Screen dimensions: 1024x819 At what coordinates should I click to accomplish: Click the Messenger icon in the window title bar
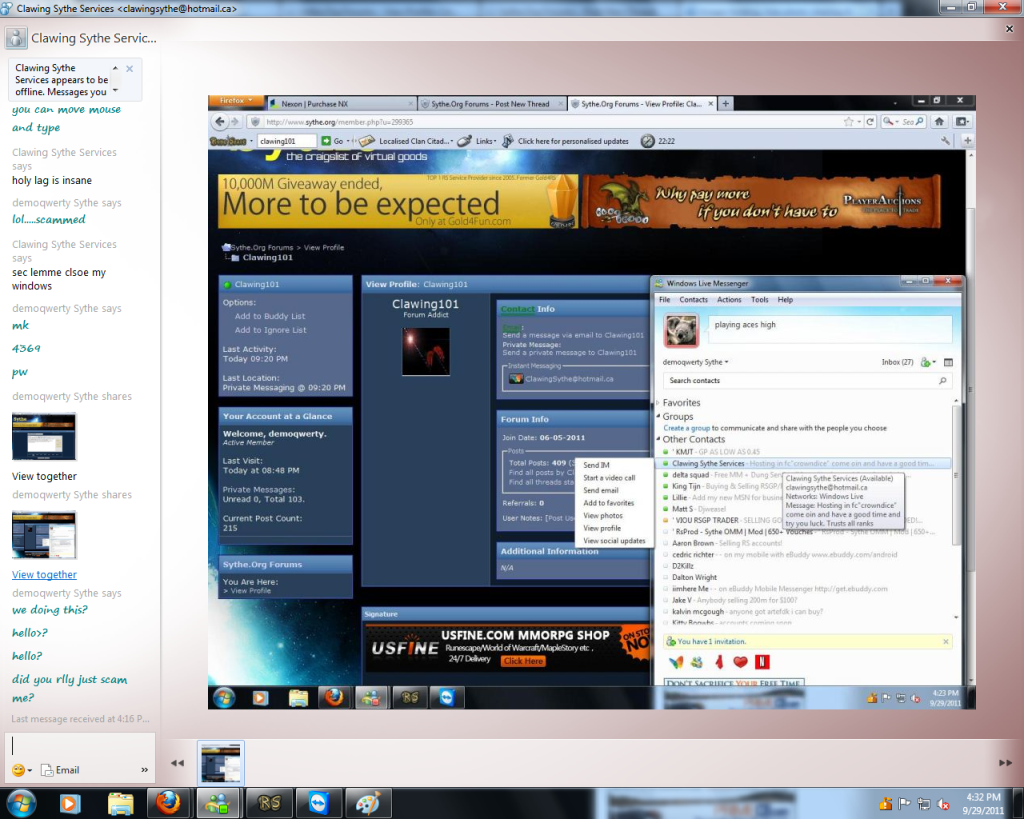(7, 8)
